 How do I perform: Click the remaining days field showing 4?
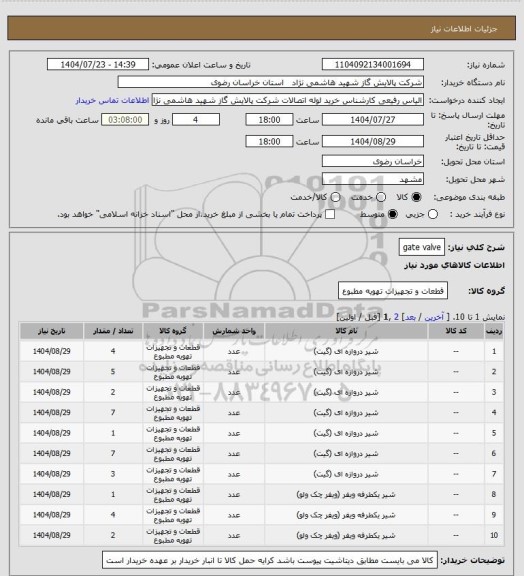point(196,119)
